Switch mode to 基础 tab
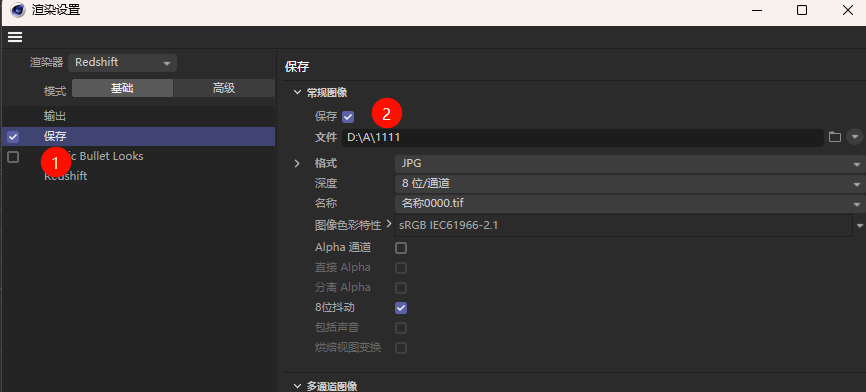The width and height of the screenshot is (866, 392). tap(122, 88)
